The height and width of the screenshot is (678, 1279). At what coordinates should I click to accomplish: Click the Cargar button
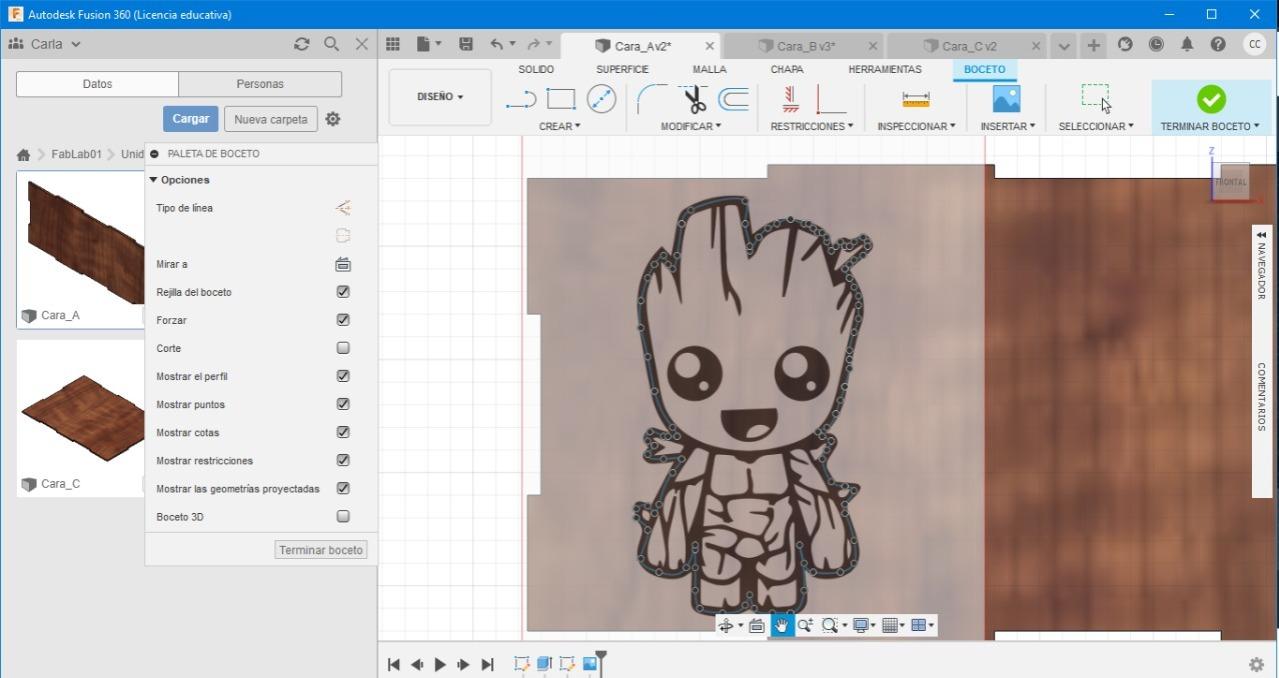tap(190, 119)
